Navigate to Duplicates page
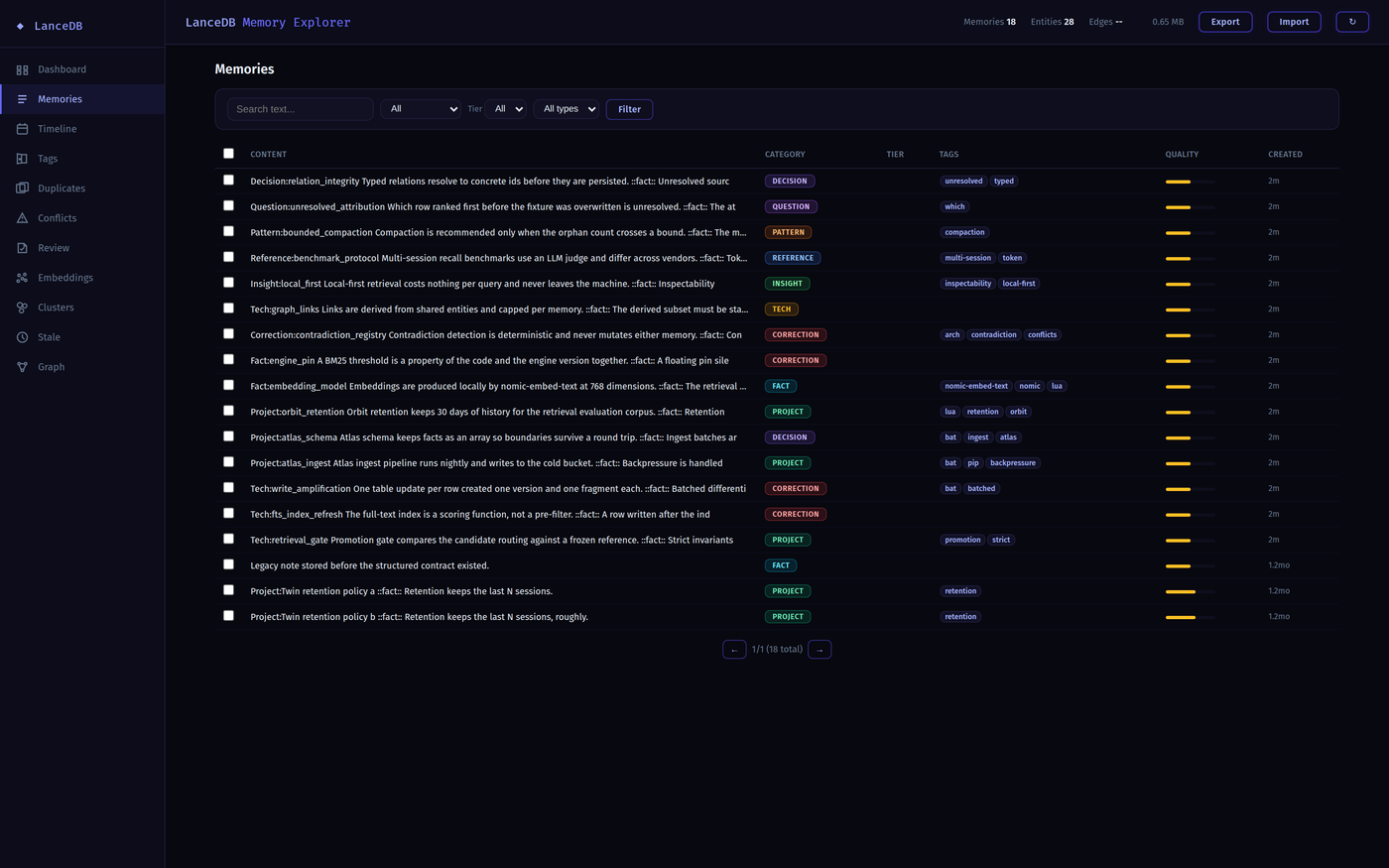 [82, 188]
